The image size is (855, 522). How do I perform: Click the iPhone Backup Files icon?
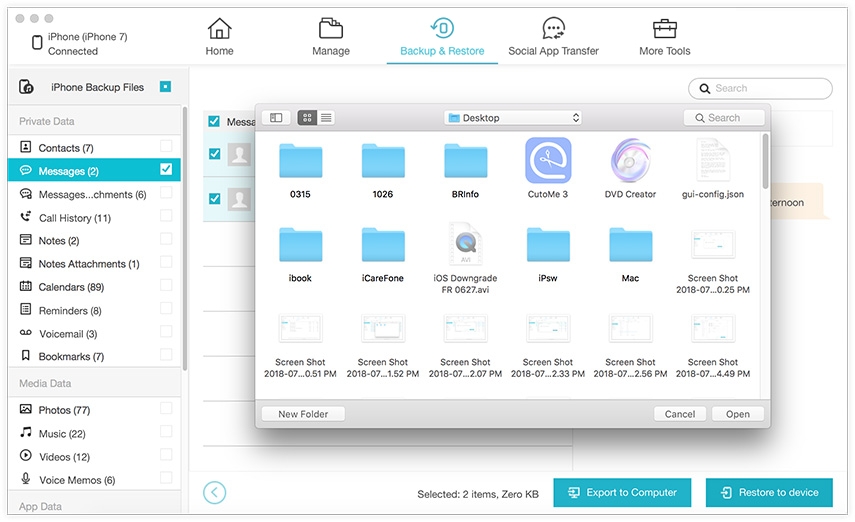click(x=26, y=87)
